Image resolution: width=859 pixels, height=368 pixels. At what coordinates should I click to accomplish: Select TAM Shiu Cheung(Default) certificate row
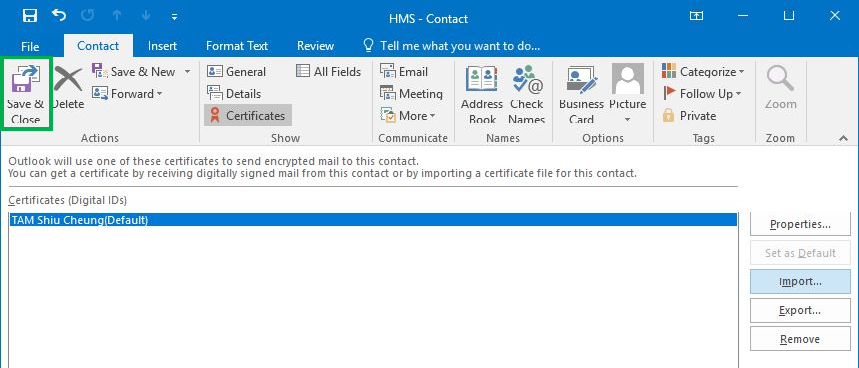click(x=373, y=220)
